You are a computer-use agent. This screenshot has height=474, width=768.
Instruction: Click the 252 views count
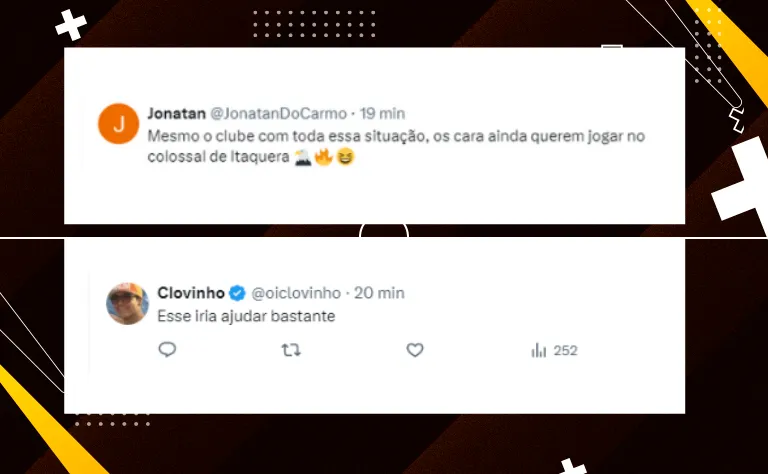(x=566, y=351)
